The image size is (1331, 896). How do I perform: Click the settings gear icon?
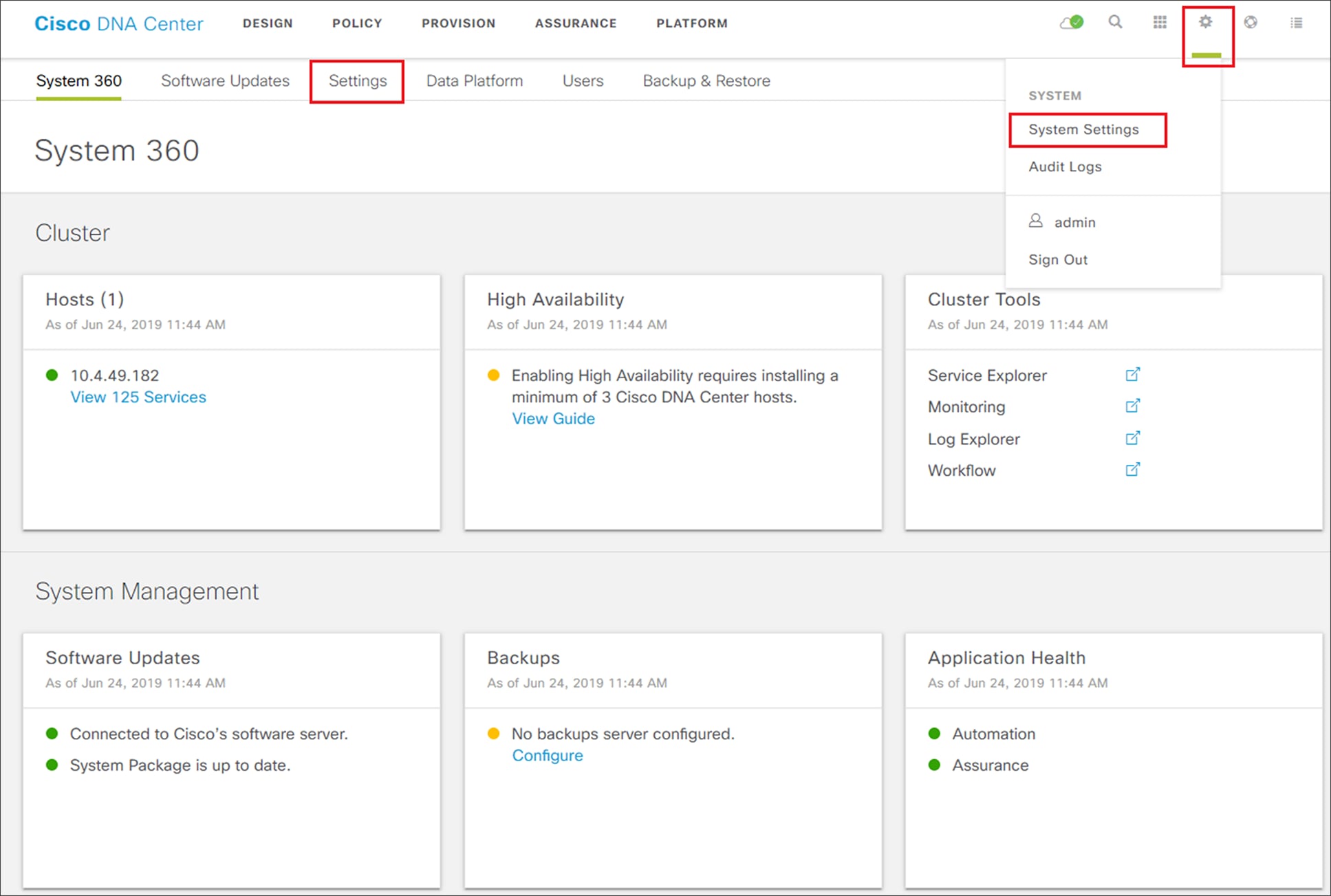pyautogui.click(x=1205, y=22)
